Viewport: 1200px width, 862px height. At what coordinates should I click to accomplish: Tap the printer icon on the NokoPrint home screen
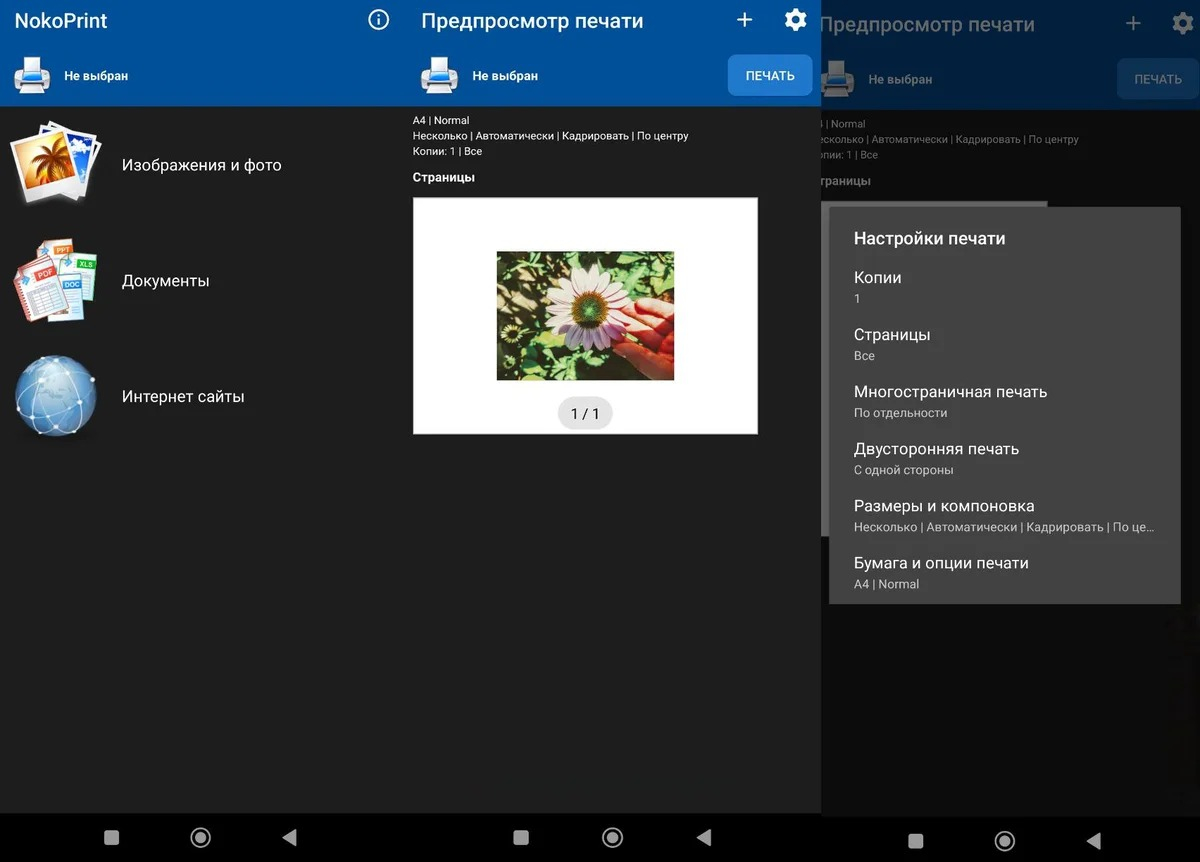pyautogui.click(x=32, y=75)
